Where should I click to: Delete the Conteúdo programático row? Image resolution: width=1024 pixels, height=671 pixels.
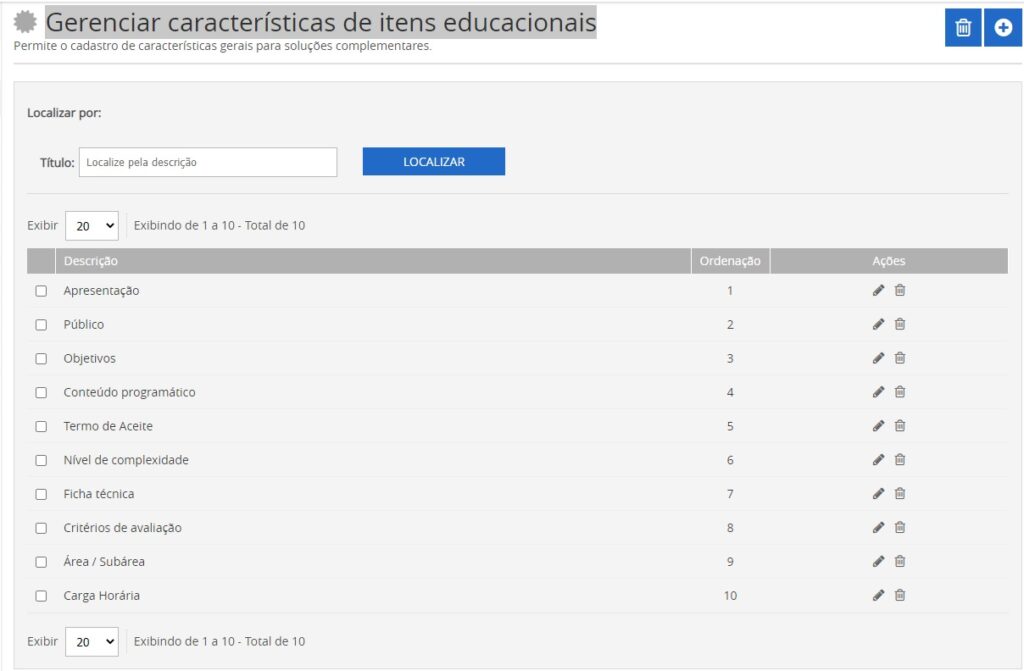pyautogui.click(x=900, y=392)
